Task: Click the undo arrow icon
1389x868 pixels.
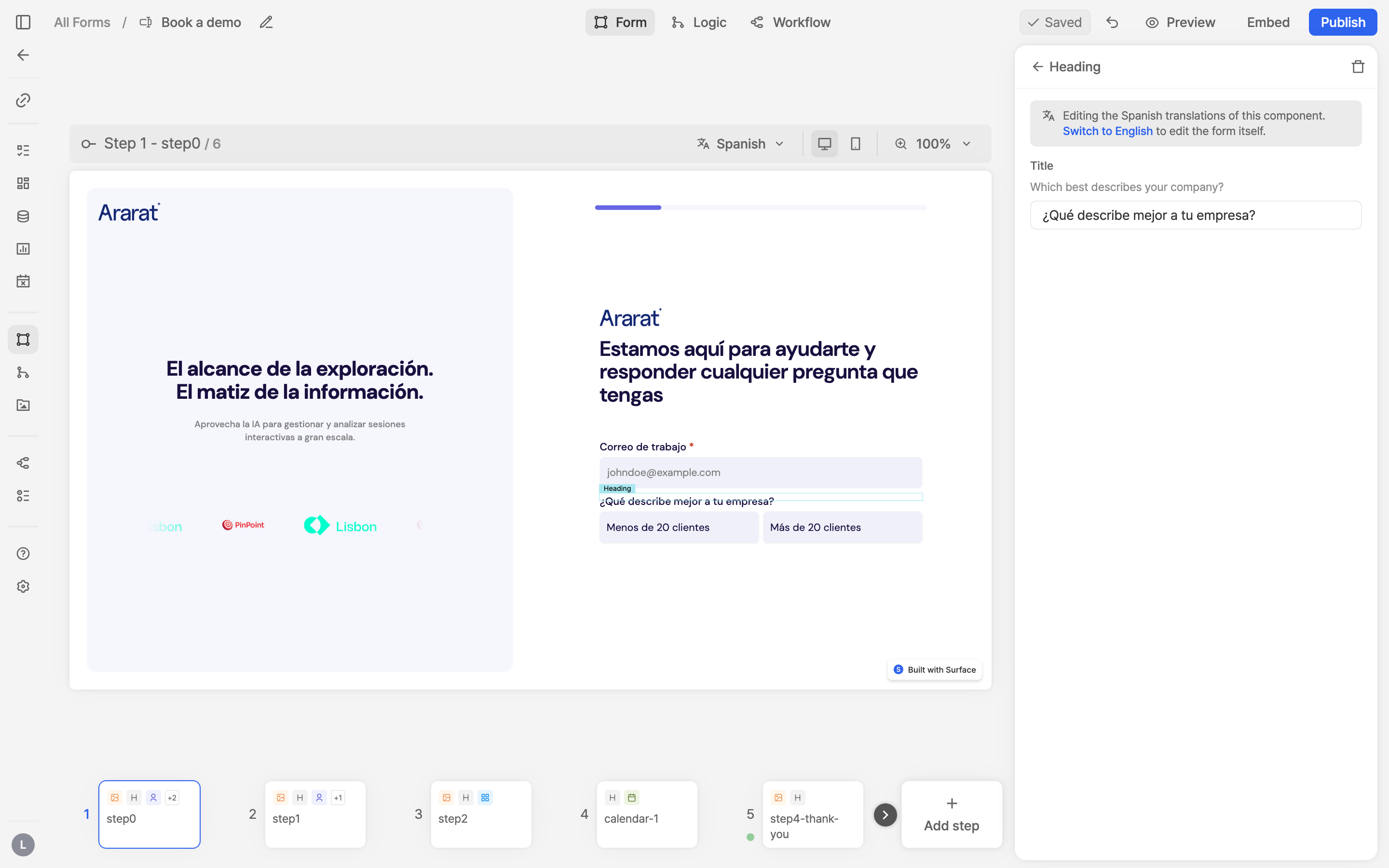Action: [1112, 22]
